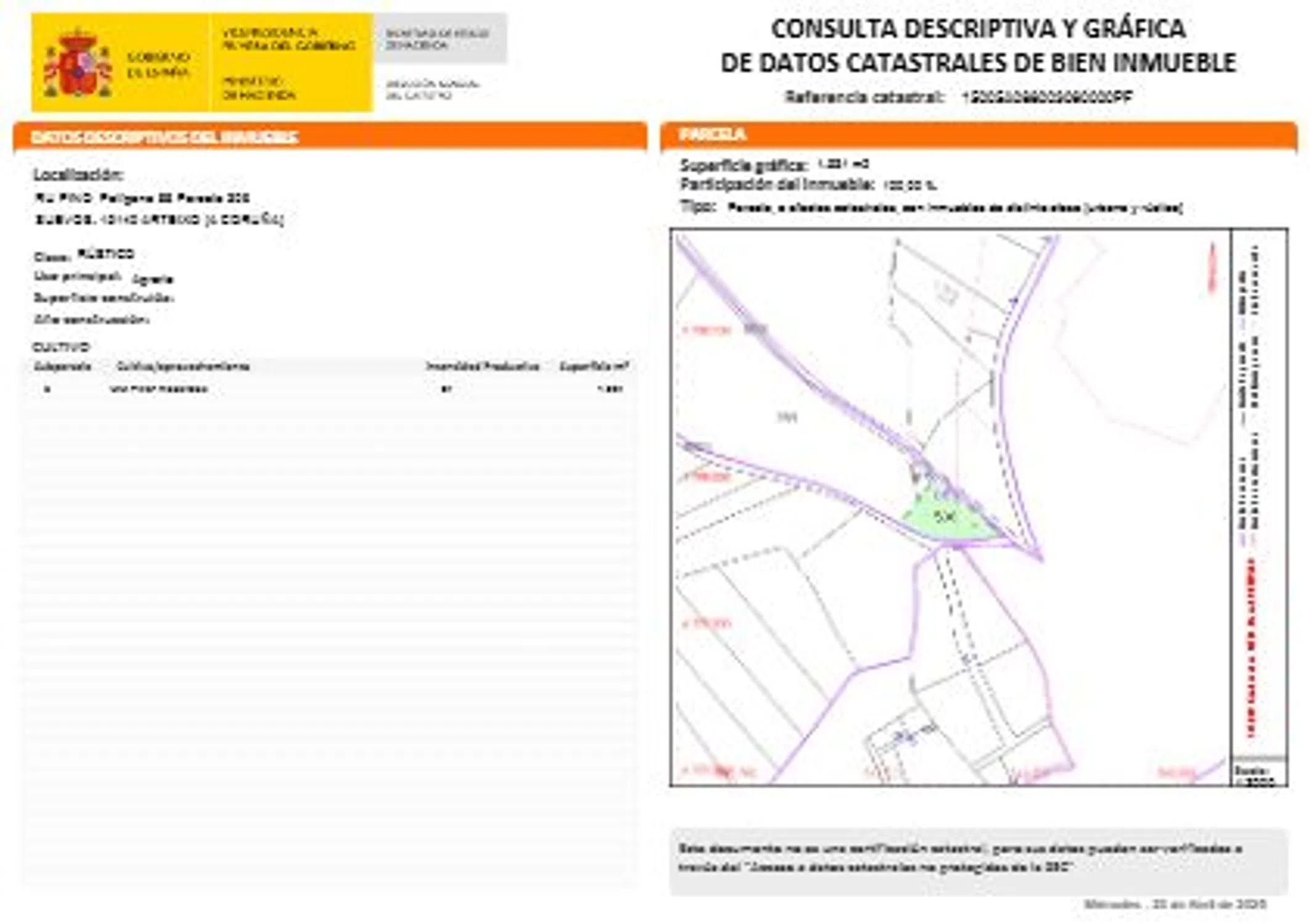Click the Gobierno de España logo text
This screenshot has height=924, width=1310.
[x=158, y=65]
